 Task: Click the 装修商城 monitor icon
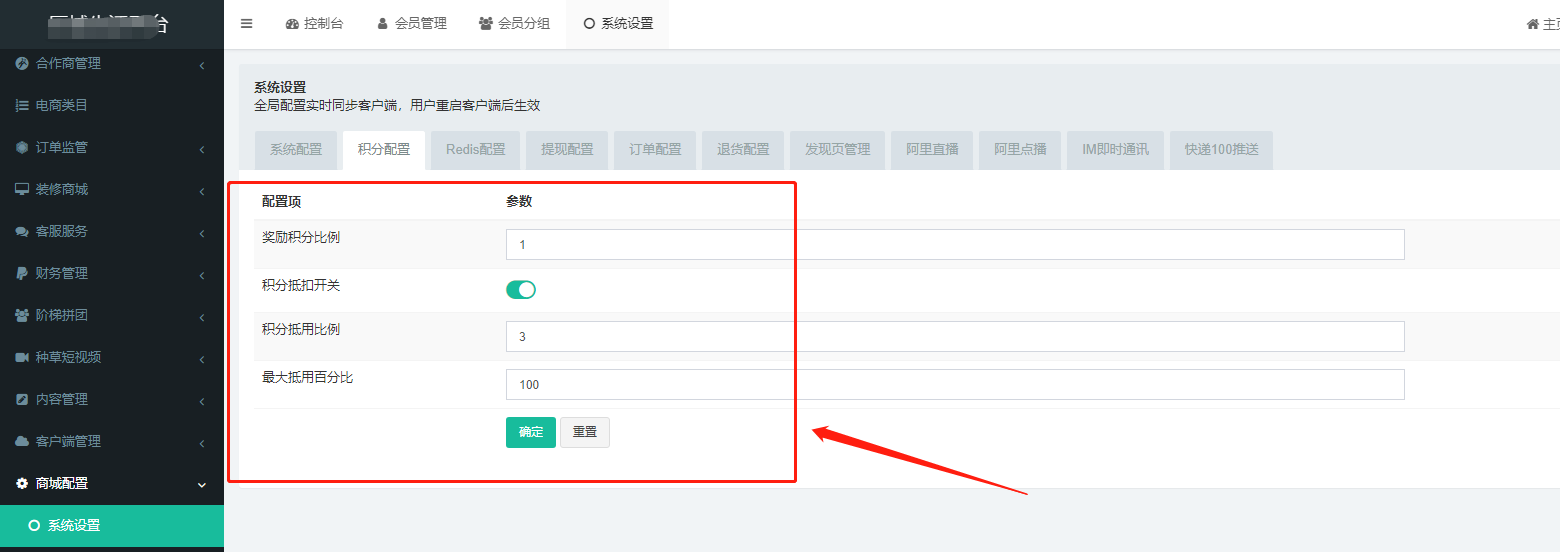(x=22, y=189)
